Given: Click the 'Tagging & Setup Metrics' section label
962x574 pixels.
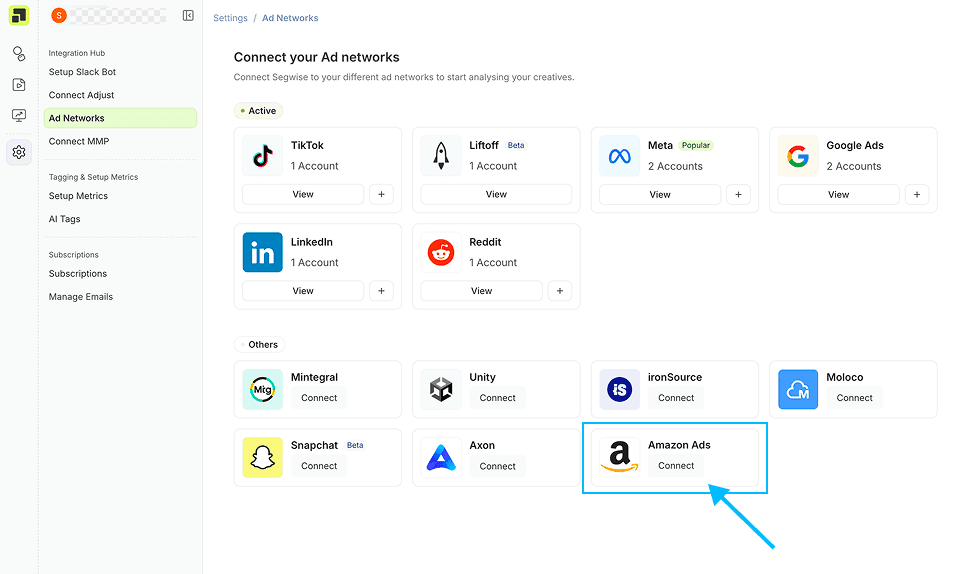Looking at the screenshot, I should (93, 177).
